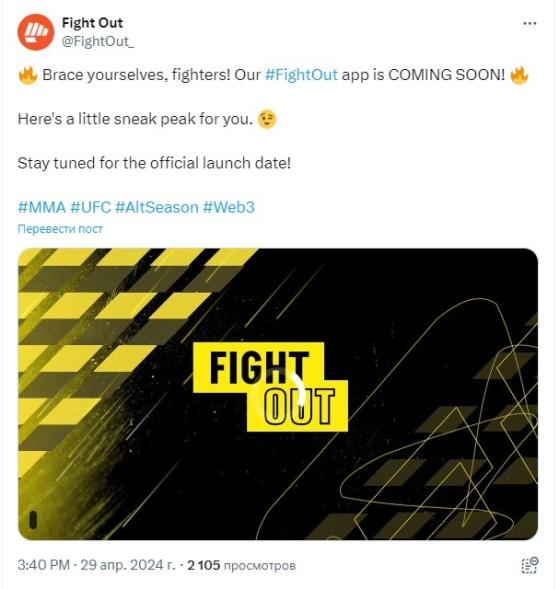Click the fire emoji before Brace yourselves
The height and width of the screenshot is (589, 559).
coord(28,75)
